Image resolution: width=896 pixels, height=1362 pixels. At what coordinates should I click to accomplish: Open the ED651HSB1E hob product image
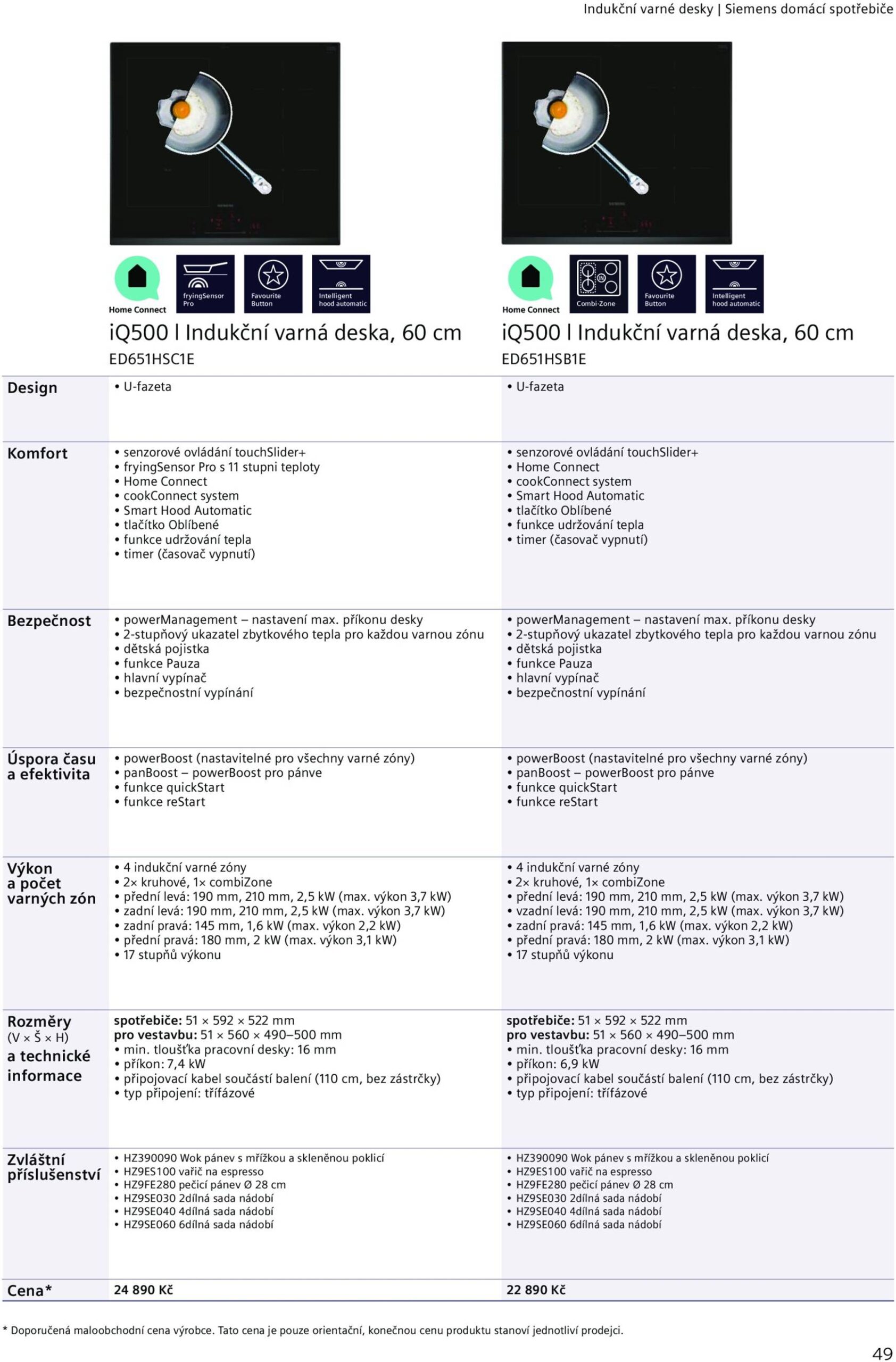(617, 143)
